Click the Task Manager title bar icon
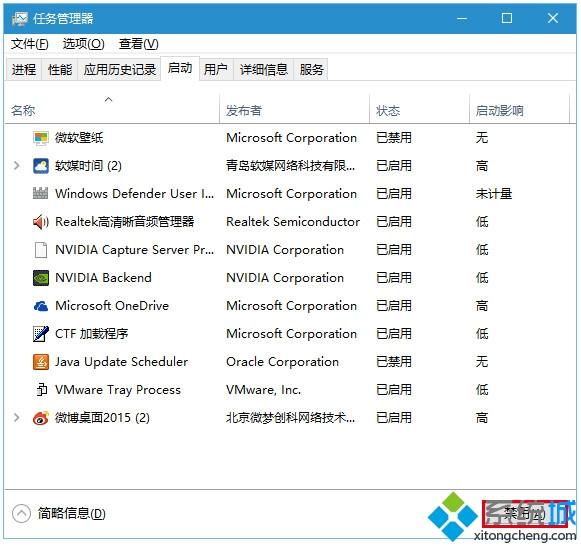The width and height of the screenshot is (581, 546). coord(20,19)
